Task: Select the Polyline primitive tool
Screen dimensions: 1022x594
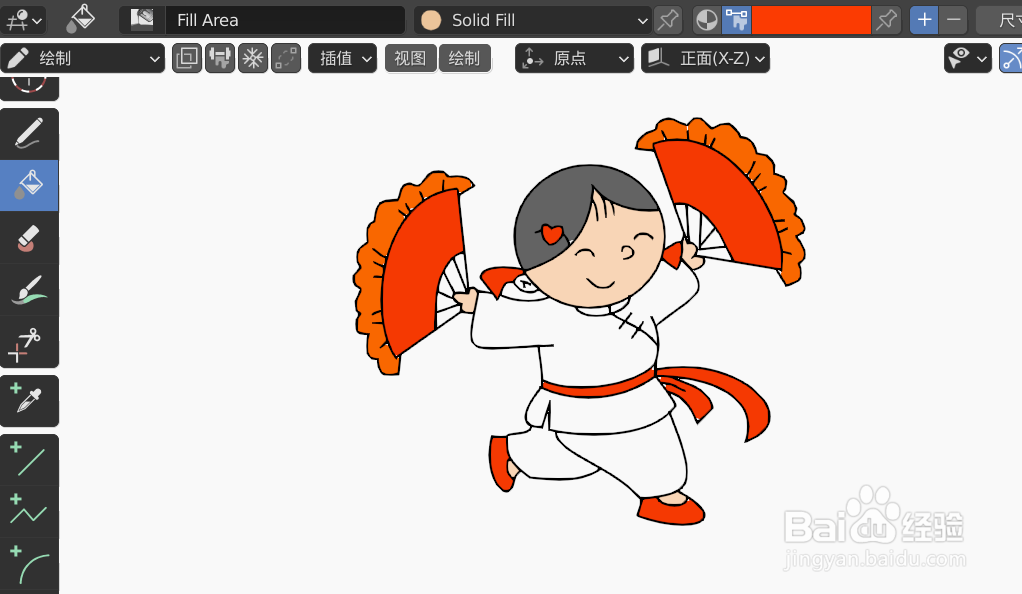Action: click(29, 512)
